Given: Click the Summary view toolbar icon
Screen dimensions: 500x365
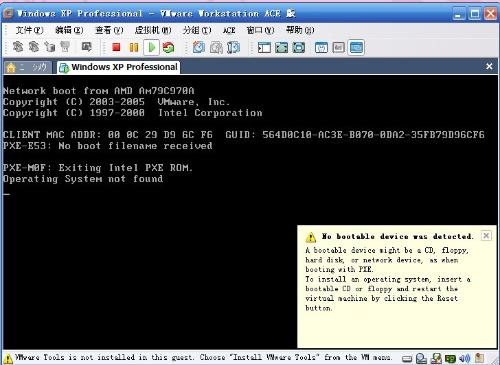Looking at the screenshot, I should (x=321, y=48).
